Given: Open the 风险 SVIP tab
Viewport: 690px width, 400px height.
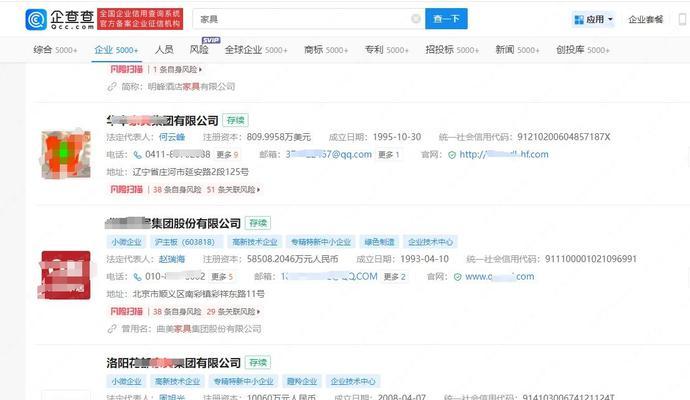Looking at the screenshot, I should tap(199, 50).
